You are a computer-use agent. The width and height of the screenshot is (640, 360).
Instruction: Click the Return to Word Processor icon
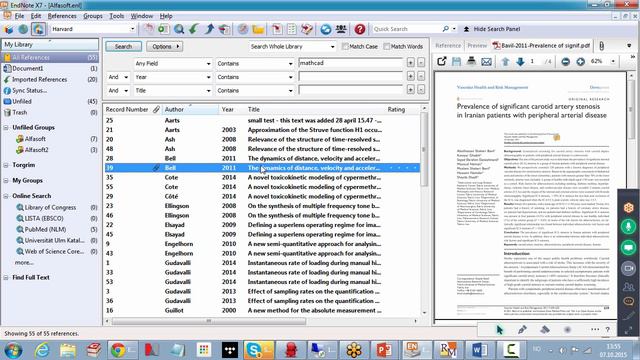307,29
